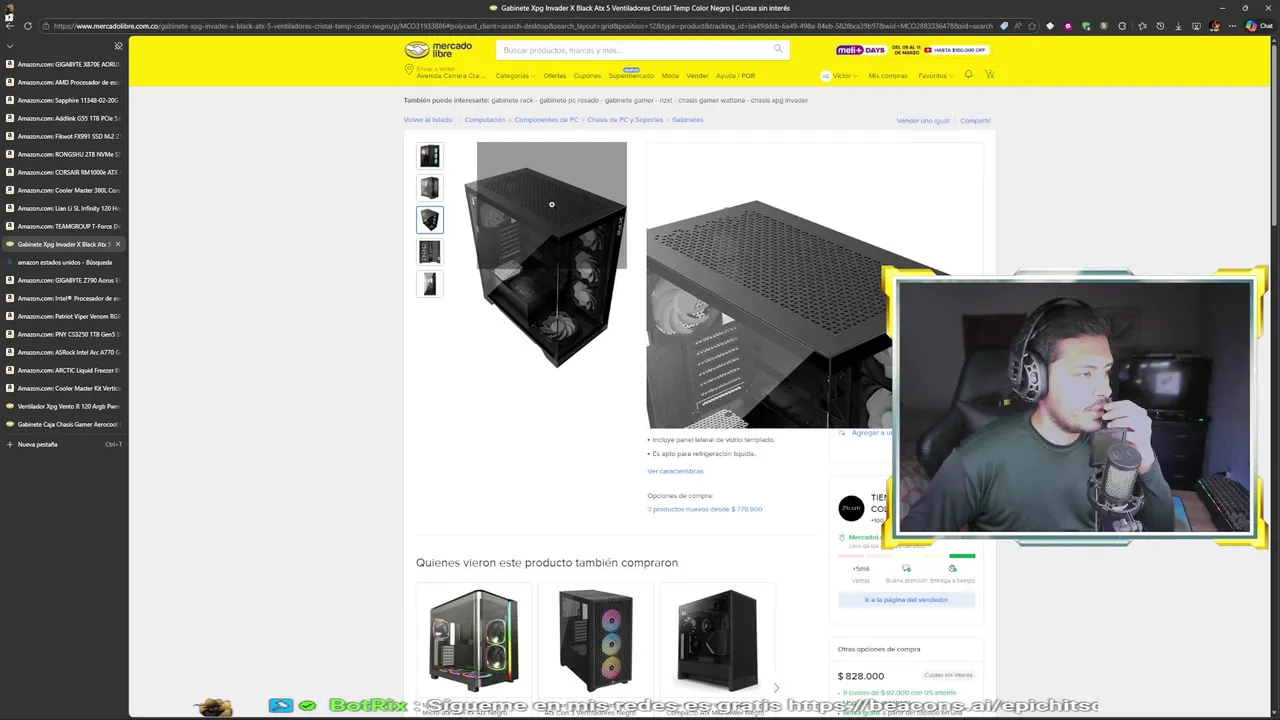1280x720 pixels.
Task: Open the Computación breadcrumb
Action: coord(485,120)
